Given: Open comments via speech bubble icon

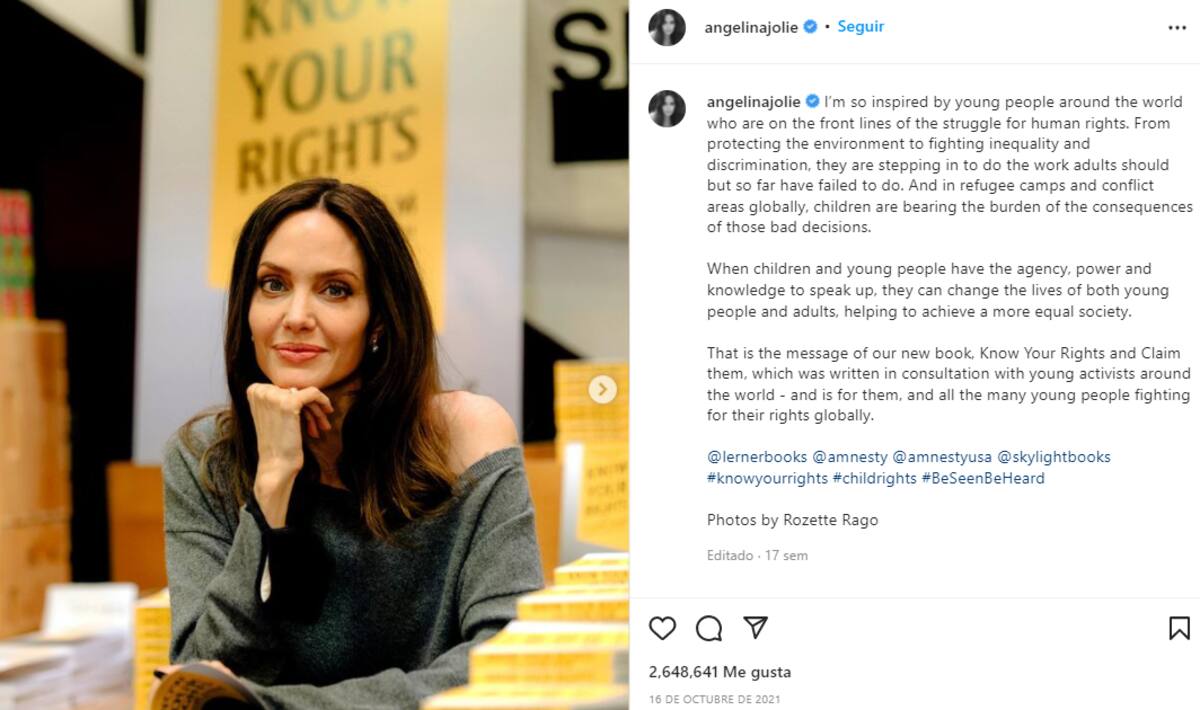Looking at the screenshot, I should click(x=709, y=628).
